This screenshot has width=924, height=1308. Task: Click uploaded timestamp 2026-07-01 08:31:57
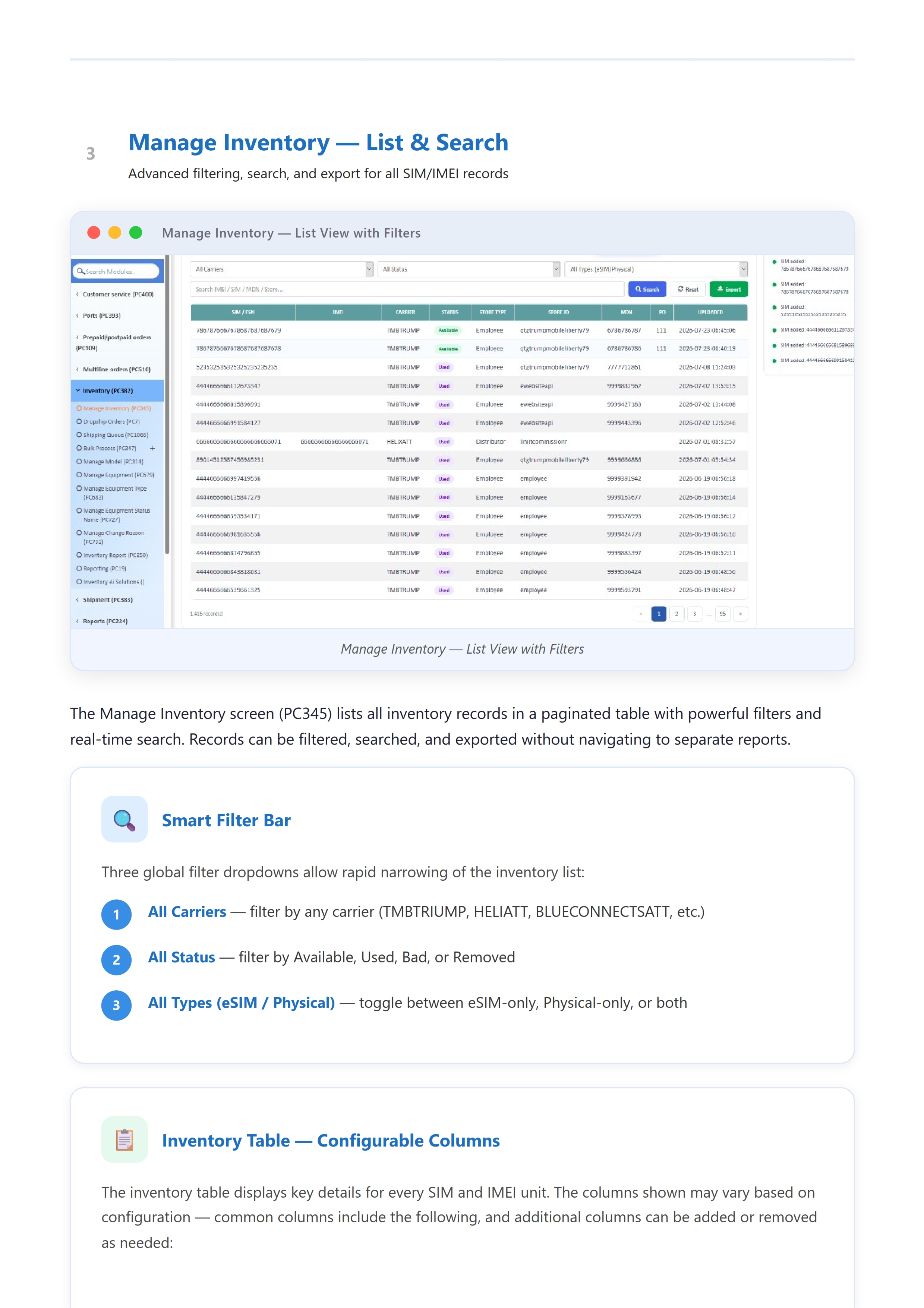point(707,441)
